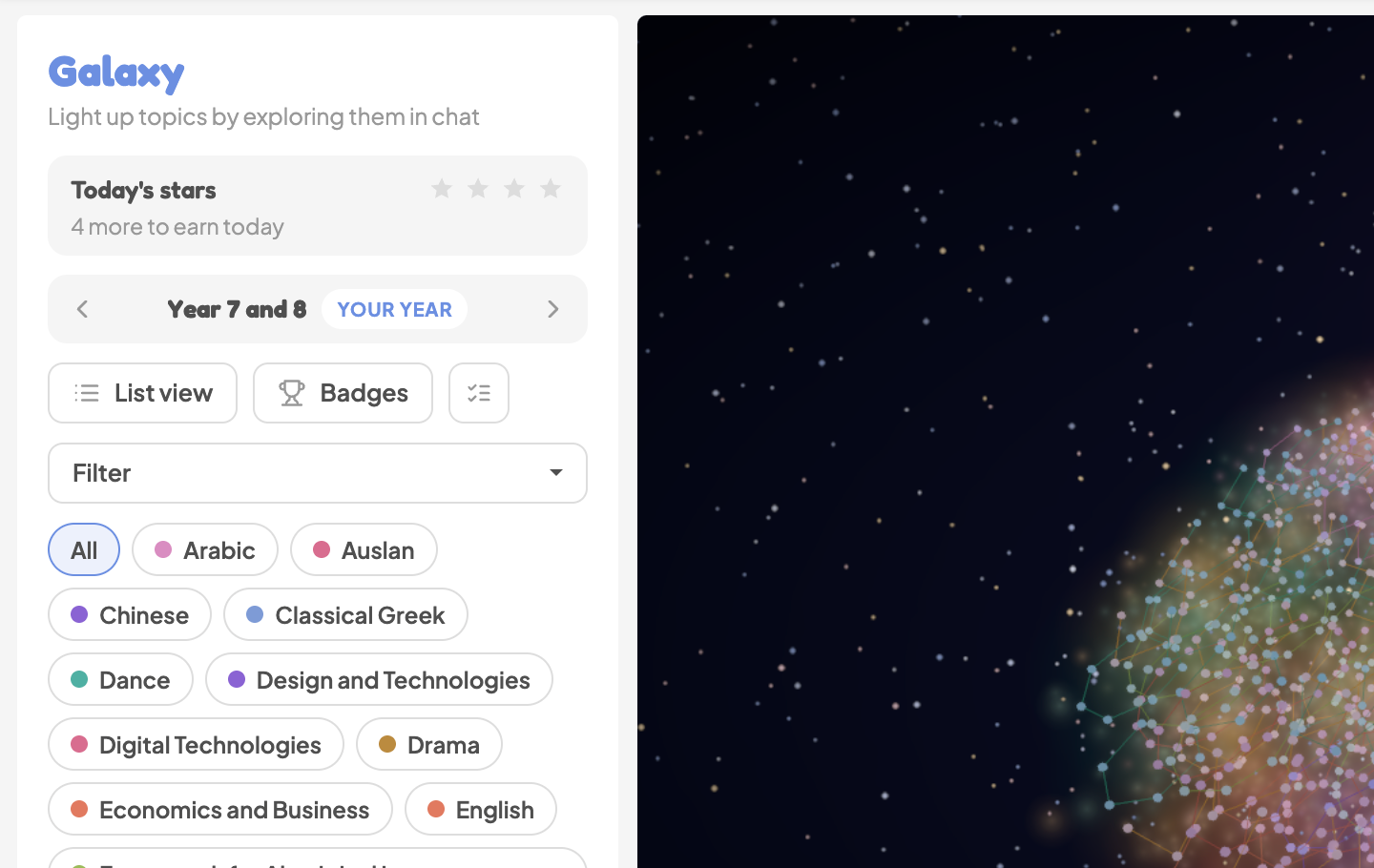Screen dimensions: 1374x868
Task: Filter by Economics and Business
Action: point(220,809)
